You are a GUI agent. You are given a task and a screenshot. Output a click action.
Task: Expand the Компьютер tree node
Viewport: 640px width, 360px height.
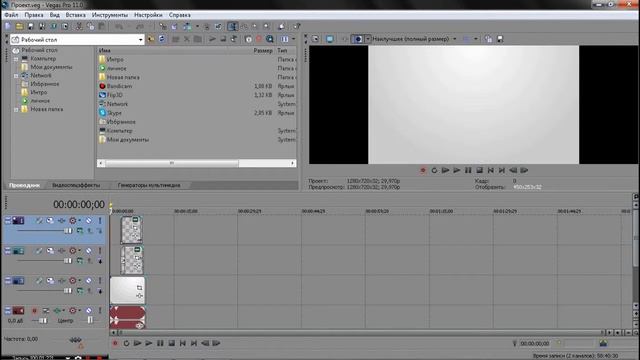[16, 59]
